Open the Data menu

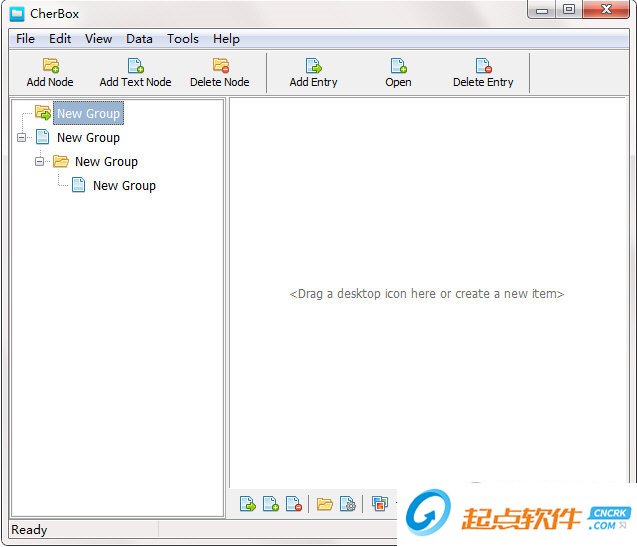point(139,39)
